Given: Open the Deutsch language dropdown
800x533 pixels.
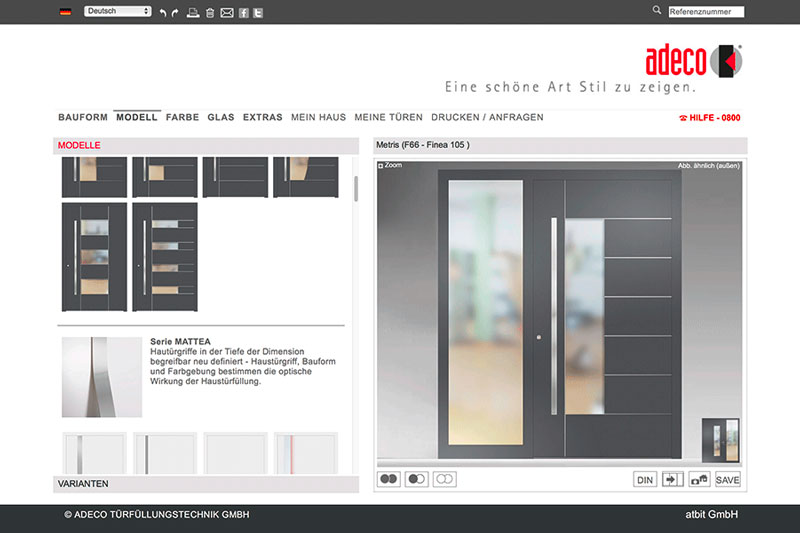Looking at the screenshot, I should (118, 11).
